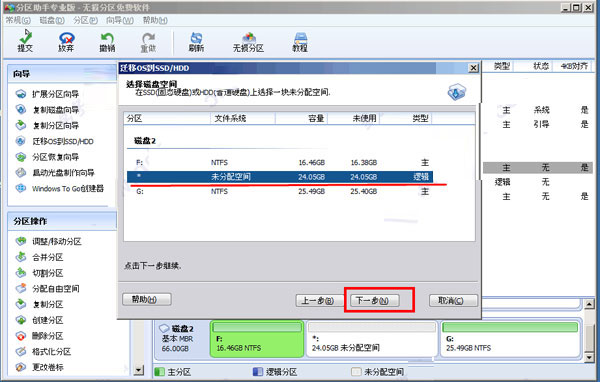
Task: Select the F: NTFS partition row
Action: 280,162
